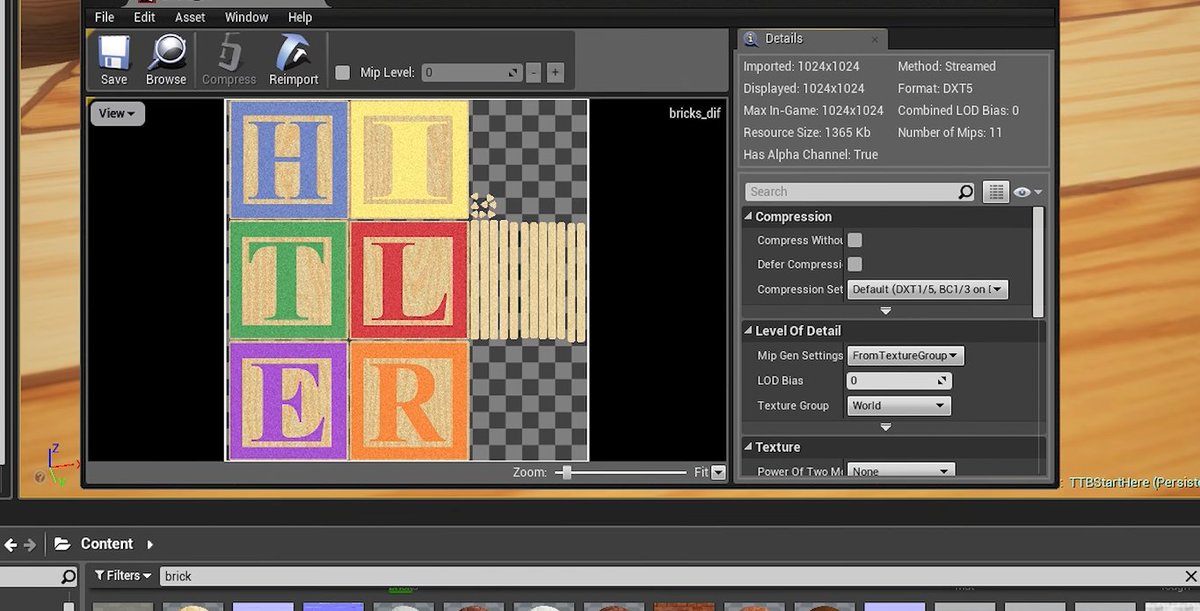This screenshot has height=611, width=1200.
Task: Open the File menu
Action: (105, 17)
